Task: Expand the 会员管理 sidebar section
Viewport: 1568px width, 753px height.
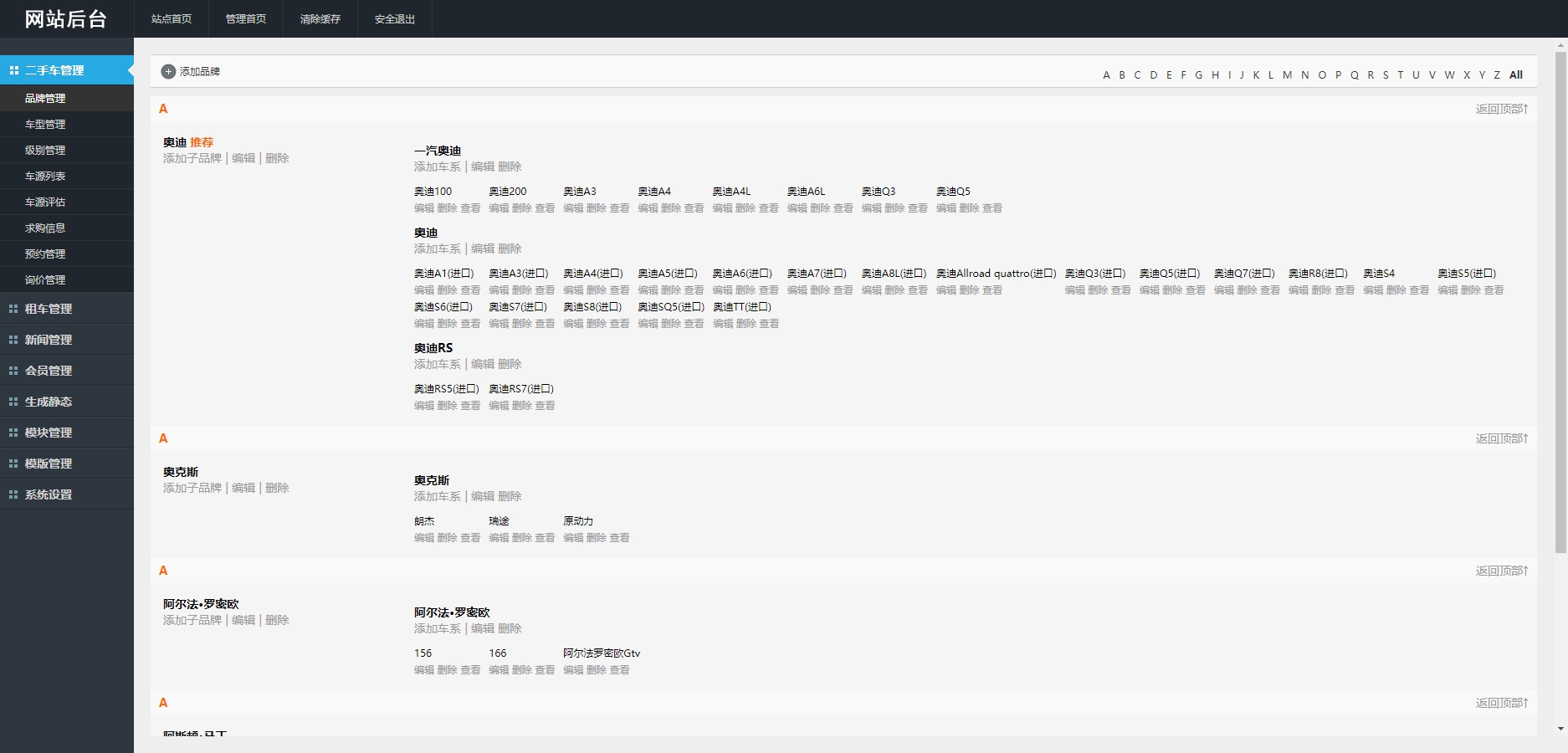Action: 67,371
